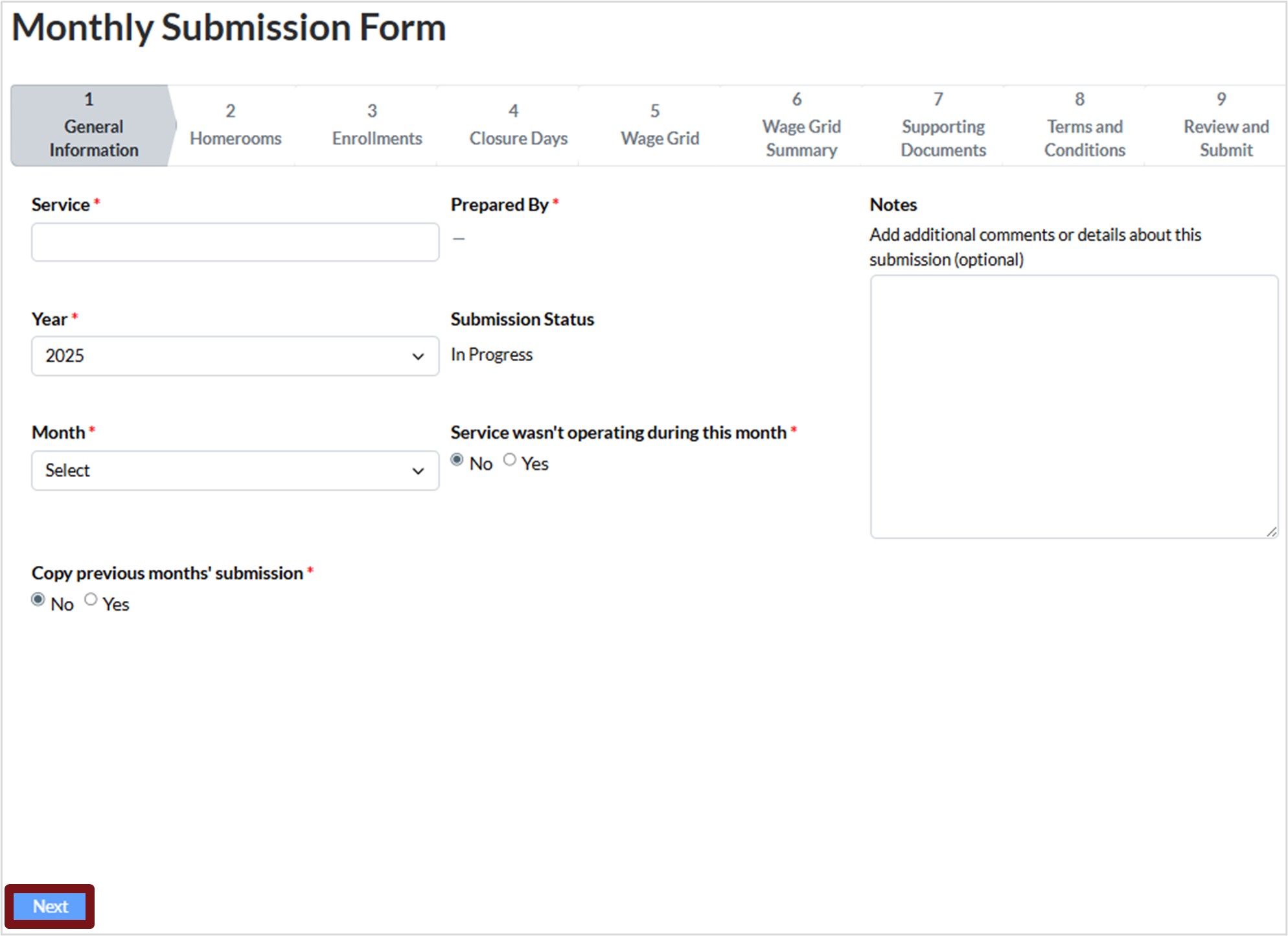The image size is (1288, 936).
Task: Select No for service not operating
Action: click(x=457, y=460)
